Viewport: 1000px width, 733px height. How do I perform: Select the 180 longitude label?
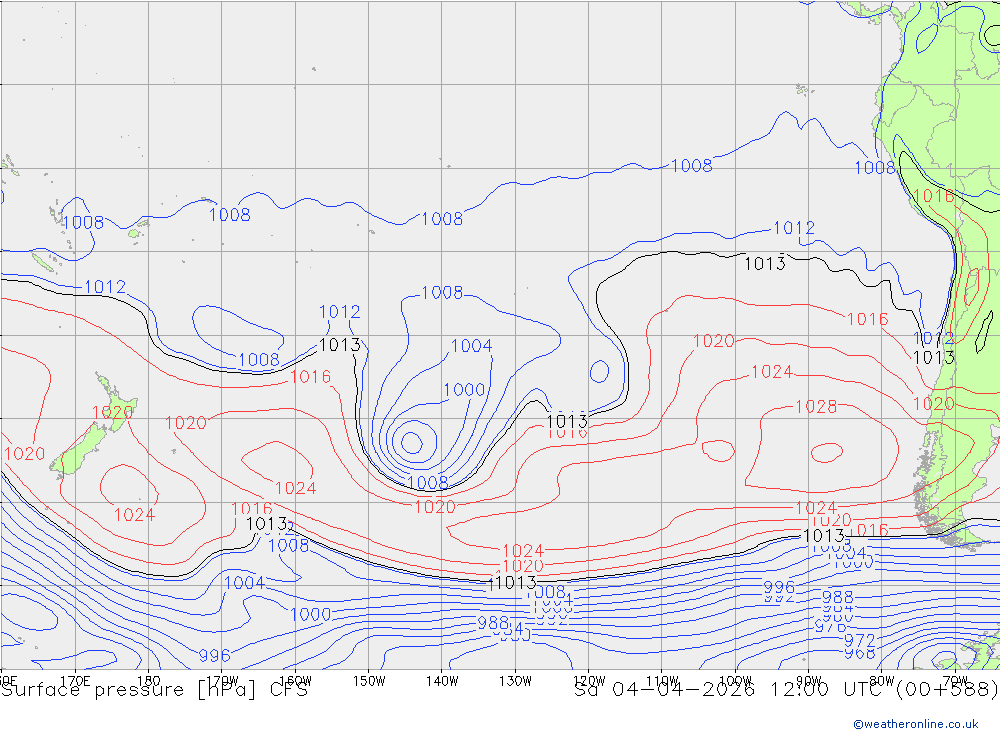[149, 681]
